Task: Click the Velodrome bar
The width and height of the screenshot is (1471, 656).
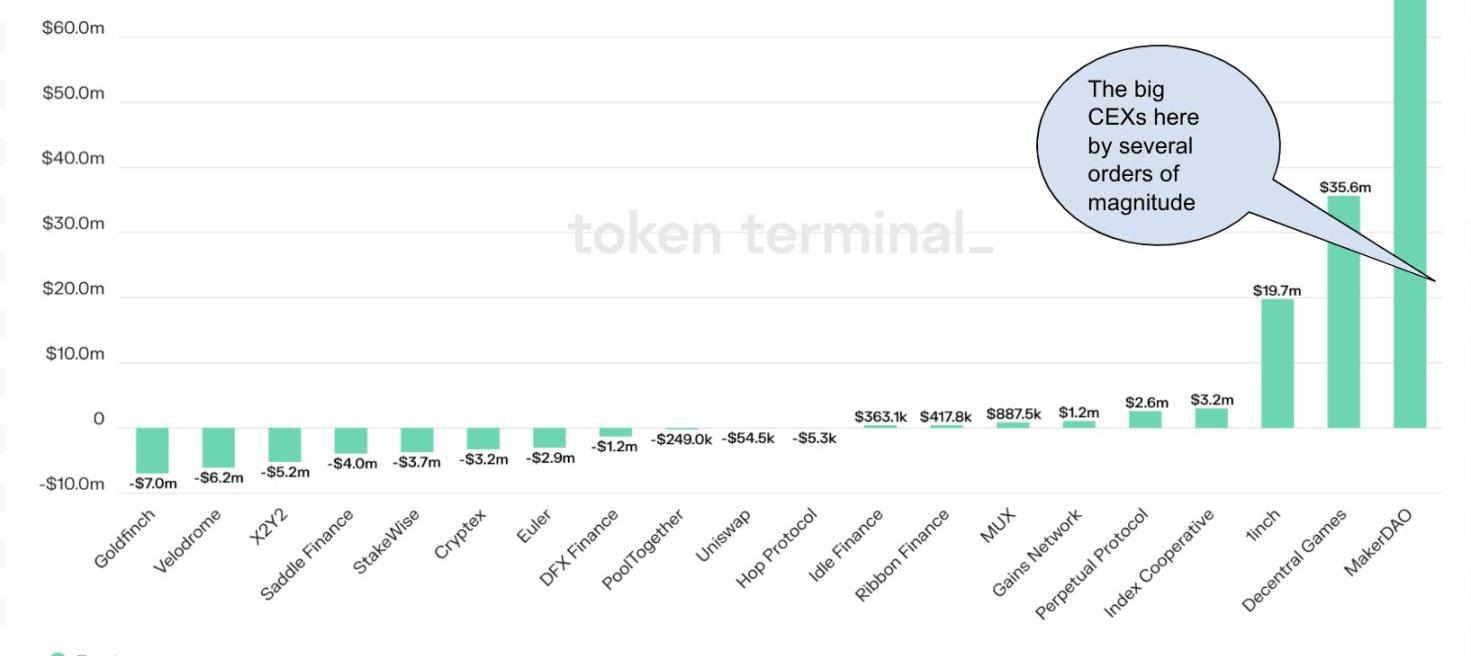Action: point(218,447)
